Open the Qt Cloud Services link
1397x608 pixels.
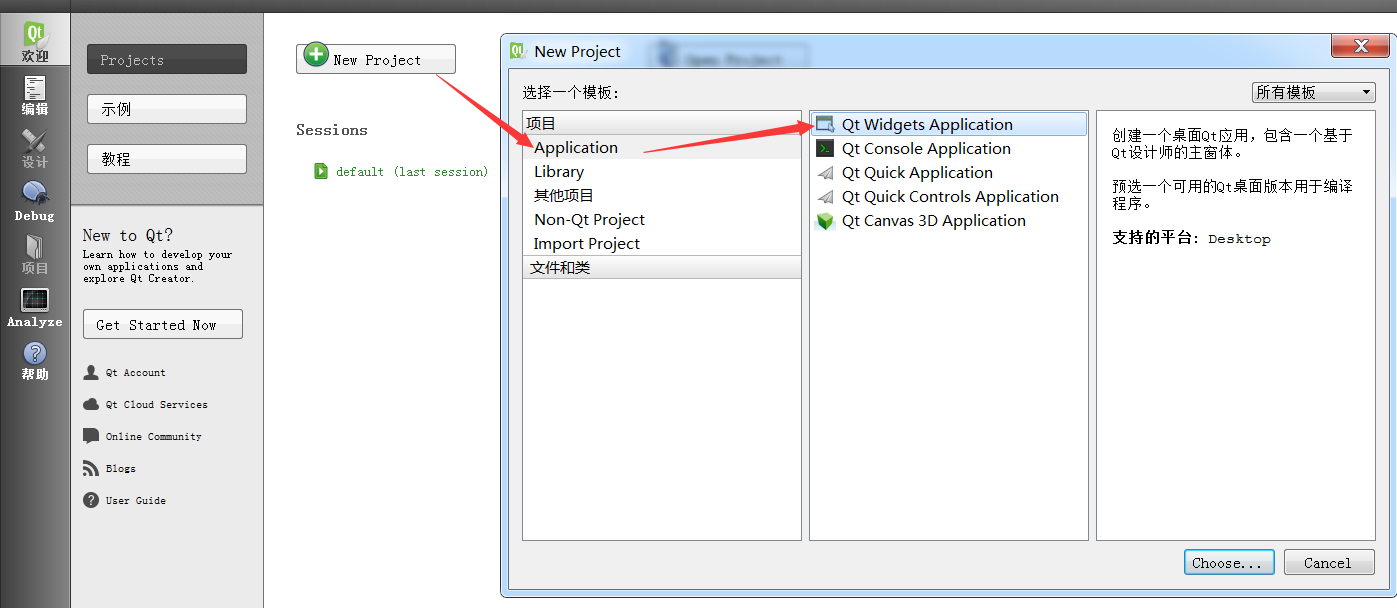[156, 404]
